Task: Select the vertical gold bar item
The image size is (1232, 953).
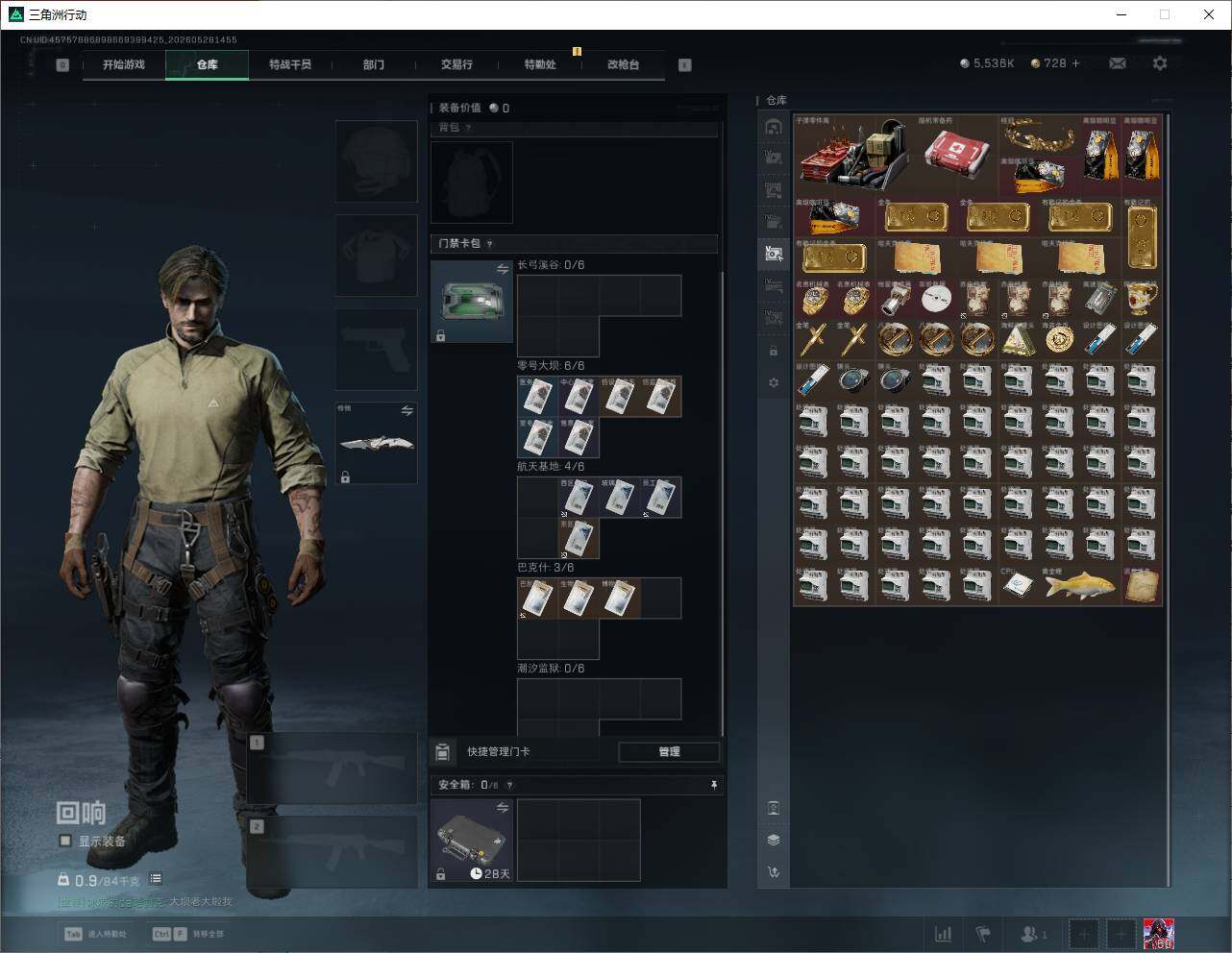Action: [x=1142, y=236]
